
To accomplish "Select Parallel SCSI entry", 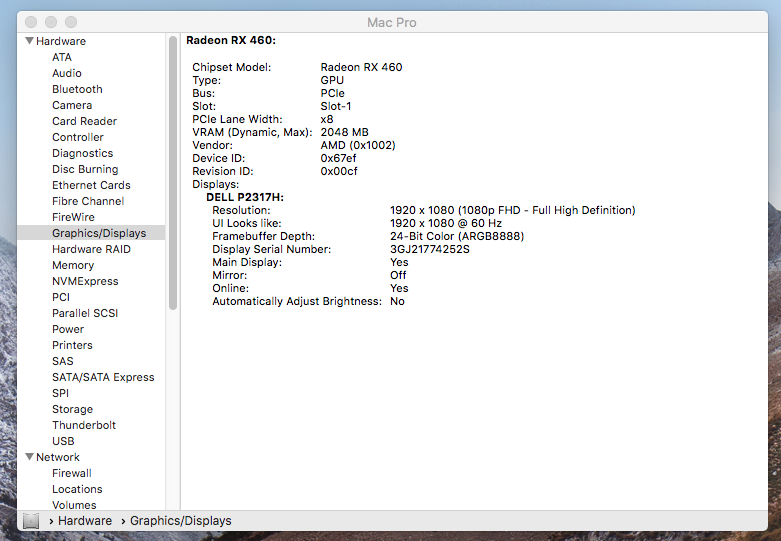I will pos(85,313).
